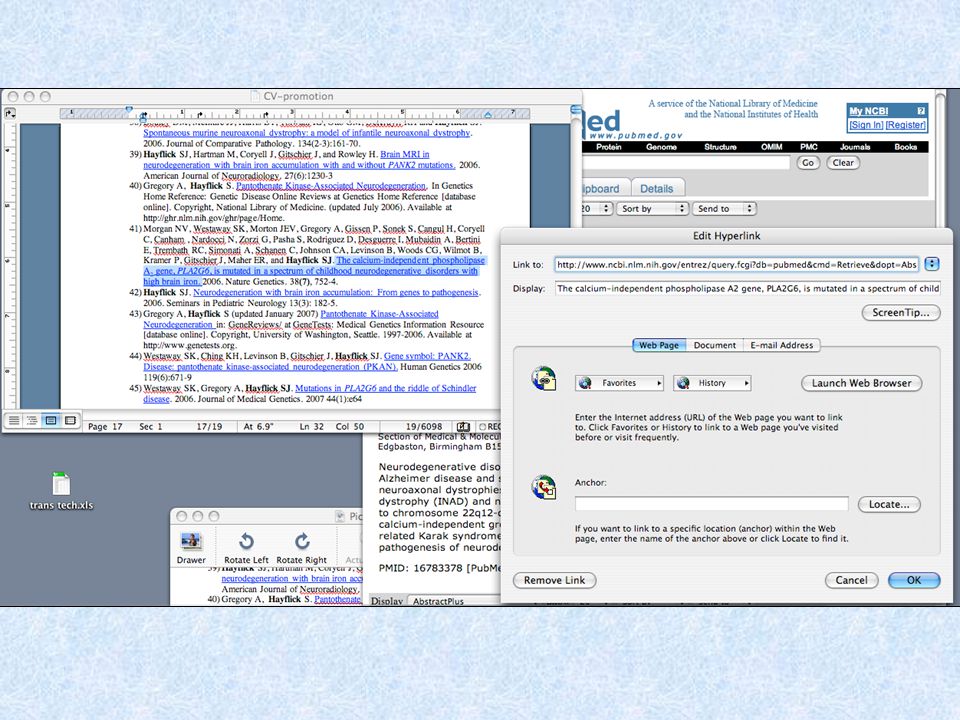This screenshot has height=720, width=960.
Task: Open trans tech.xls file on desktop
Action: coord(61,491)
